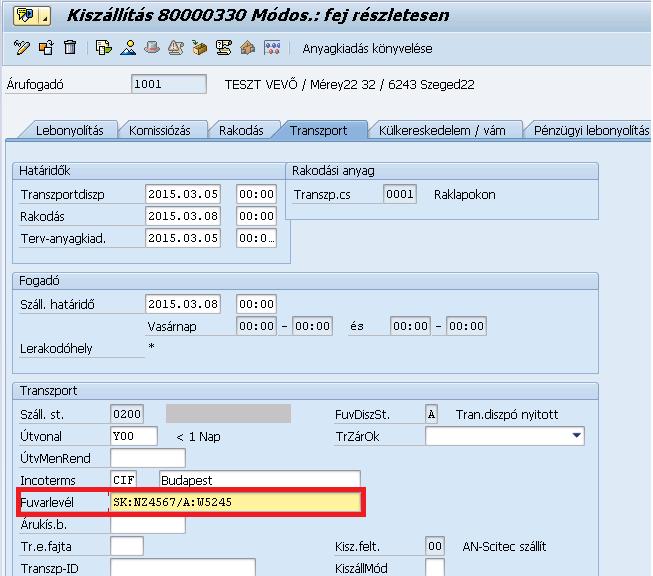The image size is (653, 576).
Task: Click the 'Vasárnap' weekday label
Action: 172,327
